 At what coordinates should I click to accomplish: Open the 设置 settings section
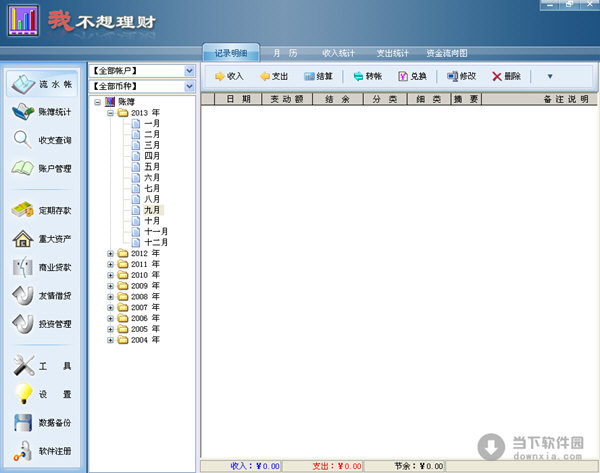pos(42,394)
